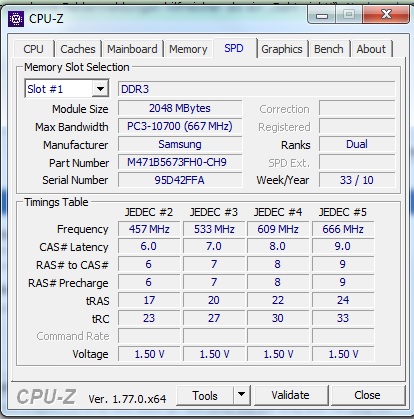This screenshot has height=419, width=414.
Task: Click the tRAS value 22
Action: (278, 300)
